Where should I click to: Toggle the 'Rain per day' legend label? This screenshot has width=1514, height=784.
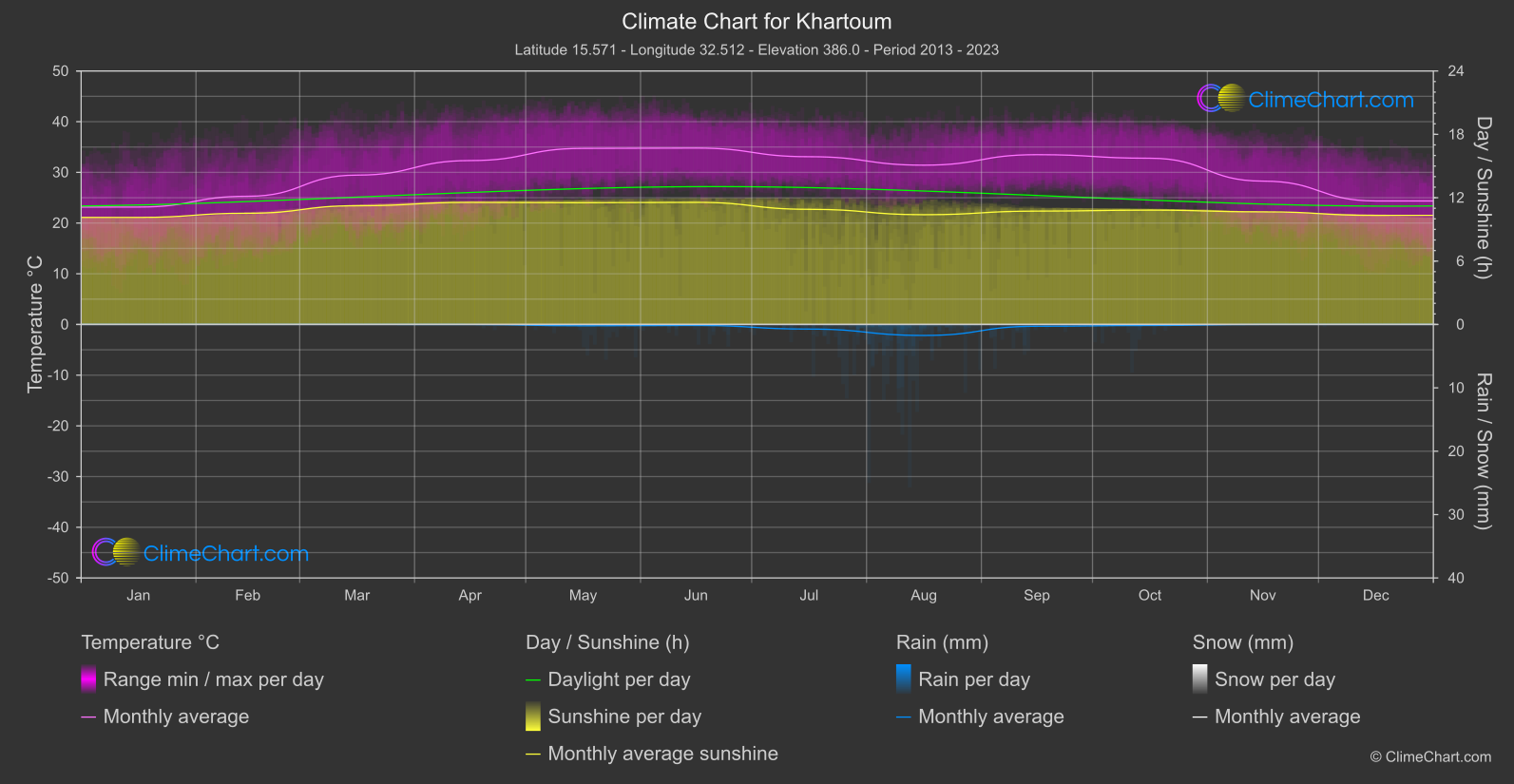point(974,679)
